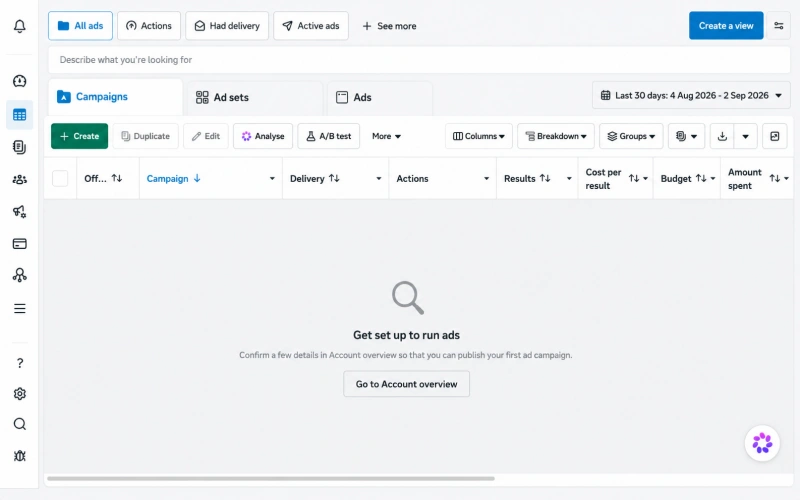Image resolution: width=800 pixels, height=500 pixels.
Task: Open the Ads reporting documents icon in sidebar
Action: (19, 147)
